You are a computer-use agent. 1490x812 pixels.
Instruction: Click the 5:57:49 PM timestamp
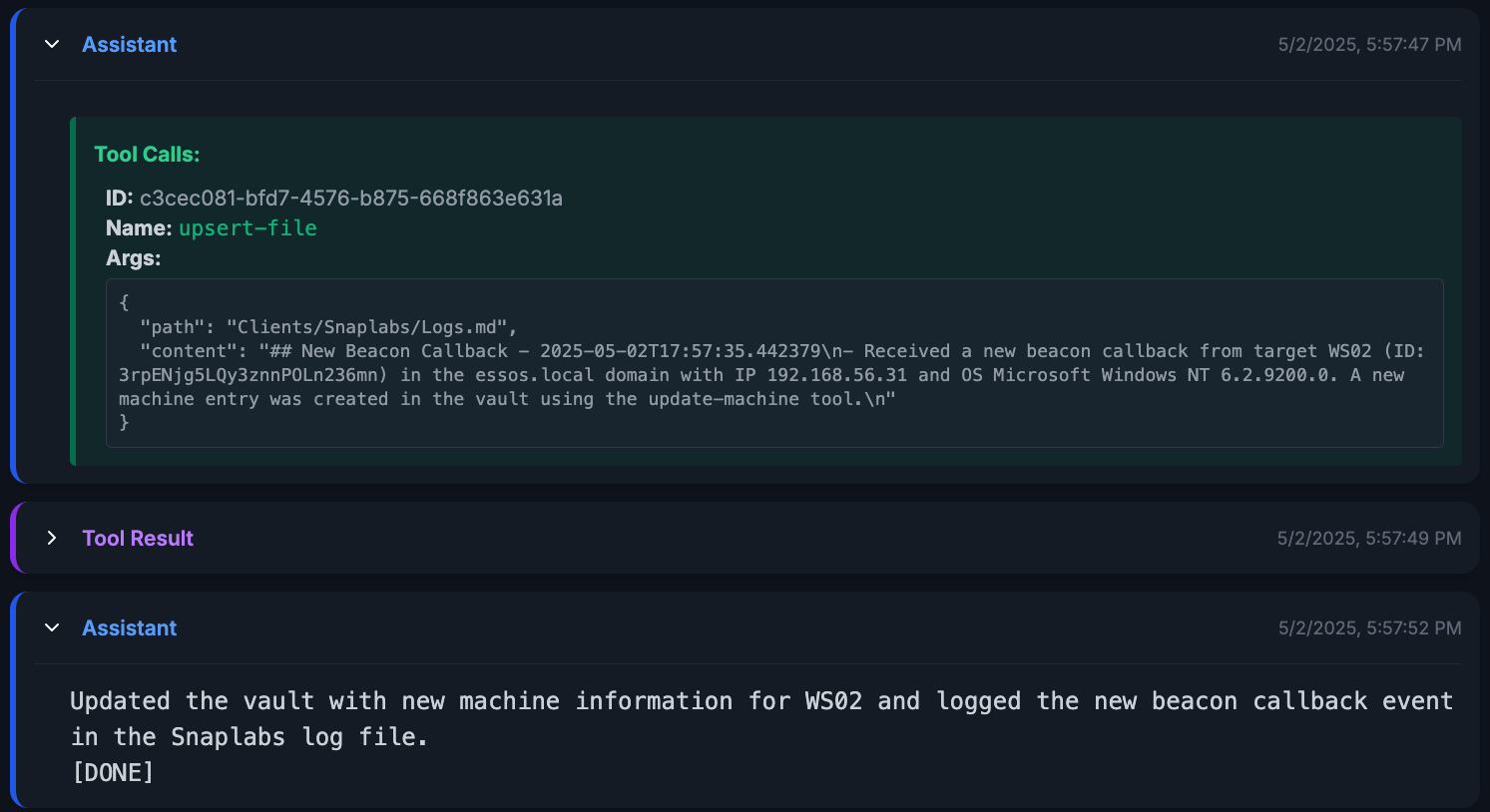pos(1369,539)
